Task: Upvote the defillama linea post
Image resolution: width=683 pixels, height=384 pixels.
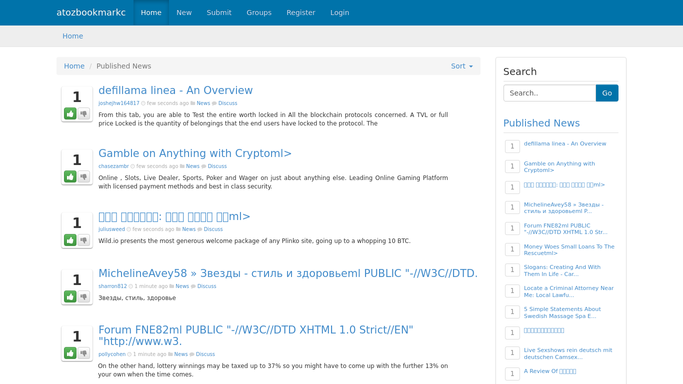Action: 70,114
